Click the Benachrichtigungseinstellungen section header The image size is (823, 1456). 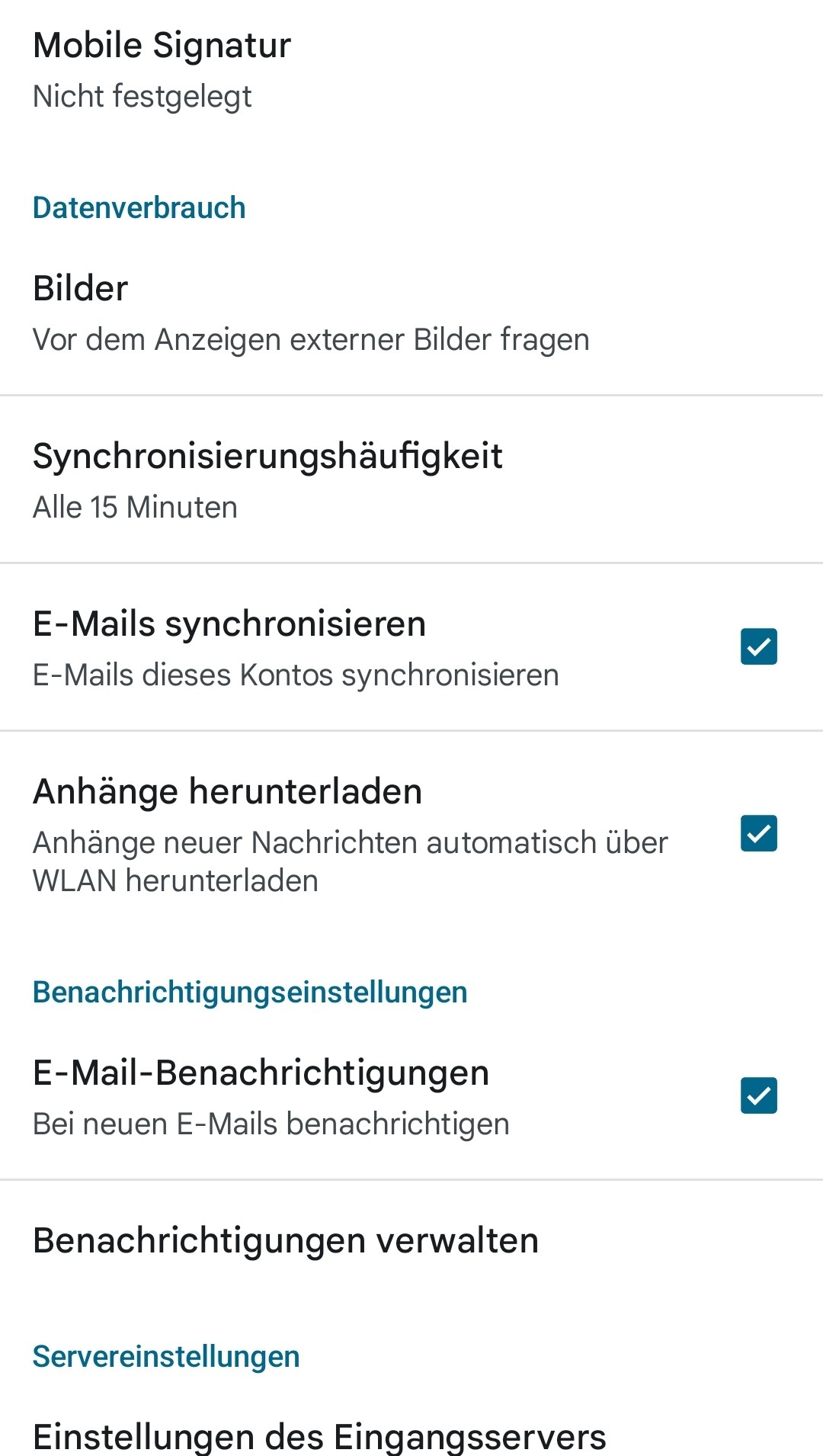(x=250, y=993)
